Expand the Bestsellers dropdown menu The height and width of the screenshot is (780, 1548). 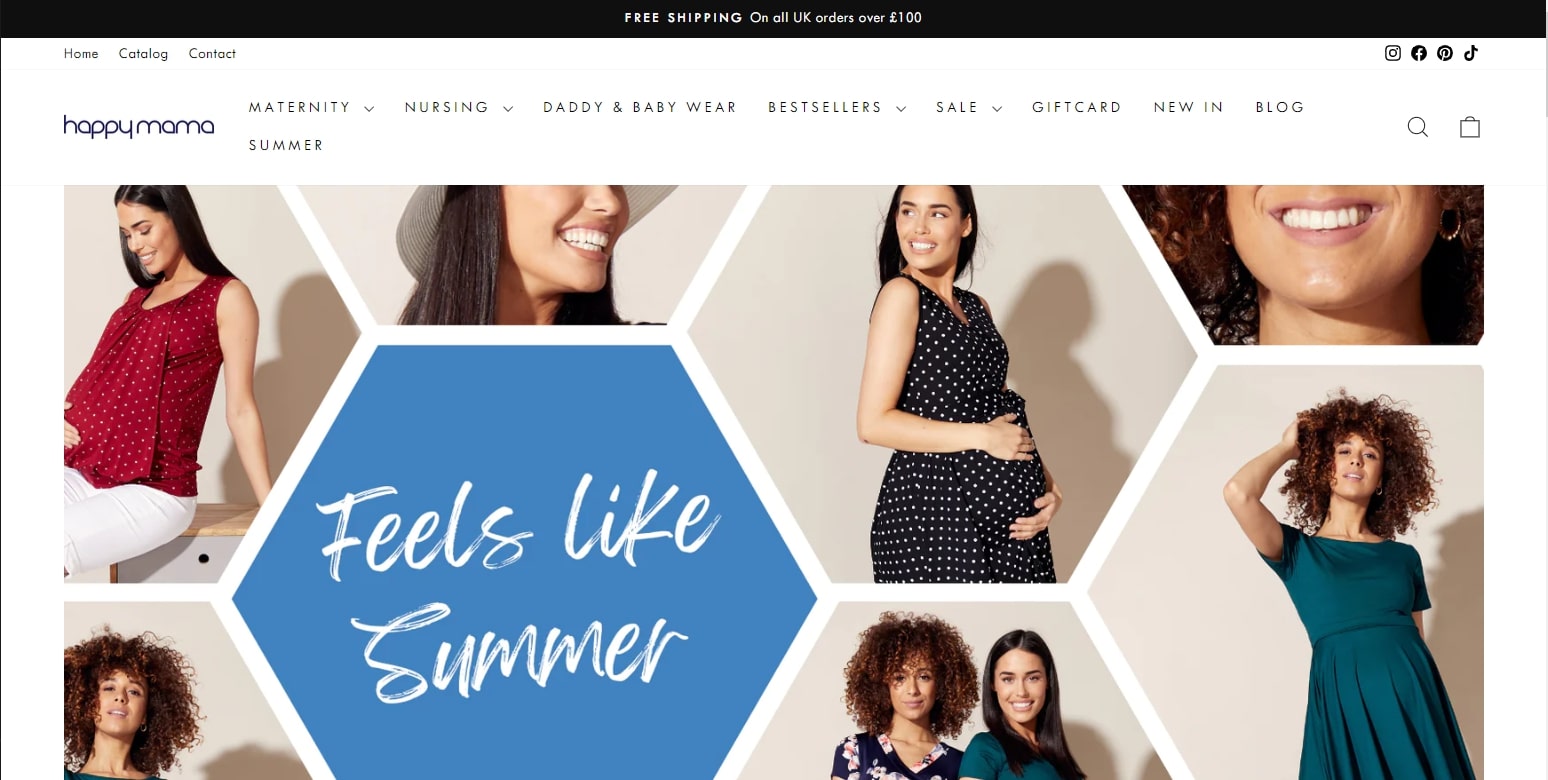[836, 107]
